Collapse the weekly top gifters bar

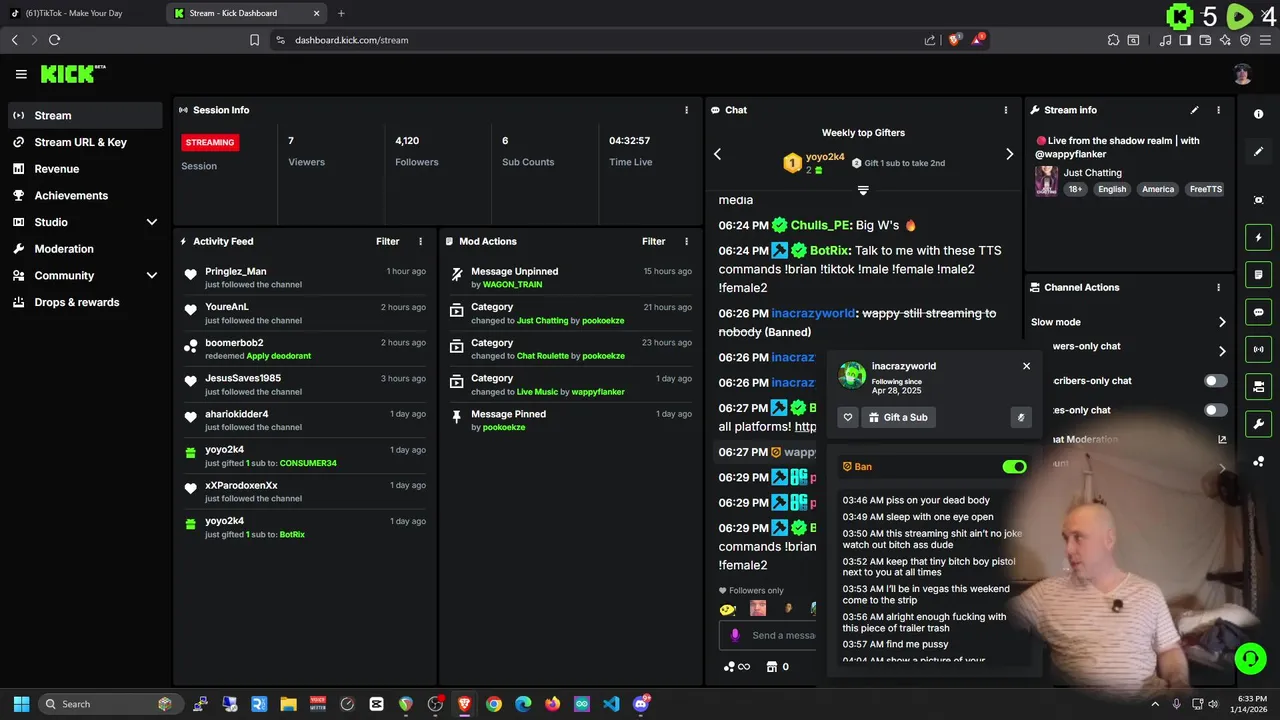coord(863,190)
